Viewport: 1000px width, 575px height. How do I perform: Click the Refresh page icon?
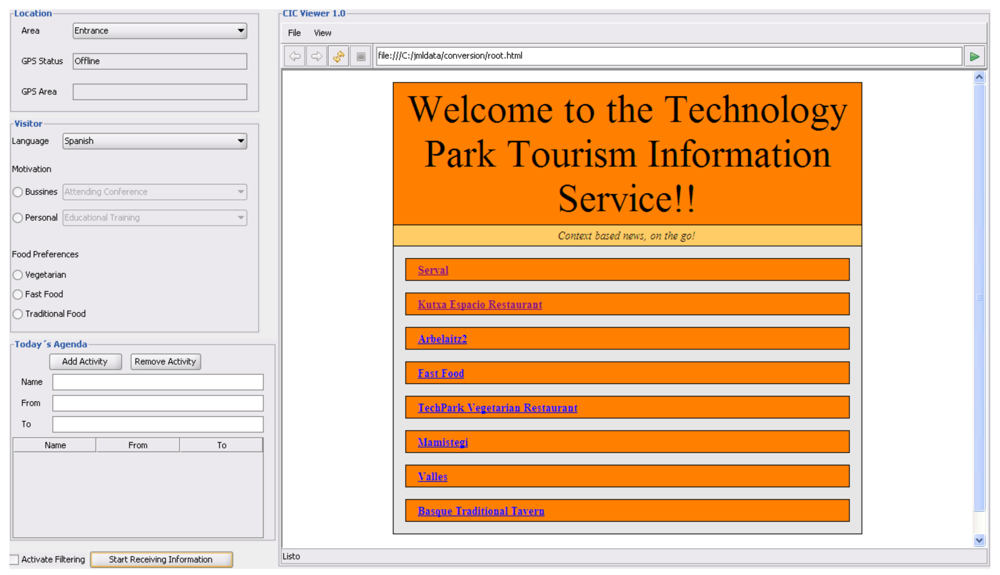click(x=338, y=56)
